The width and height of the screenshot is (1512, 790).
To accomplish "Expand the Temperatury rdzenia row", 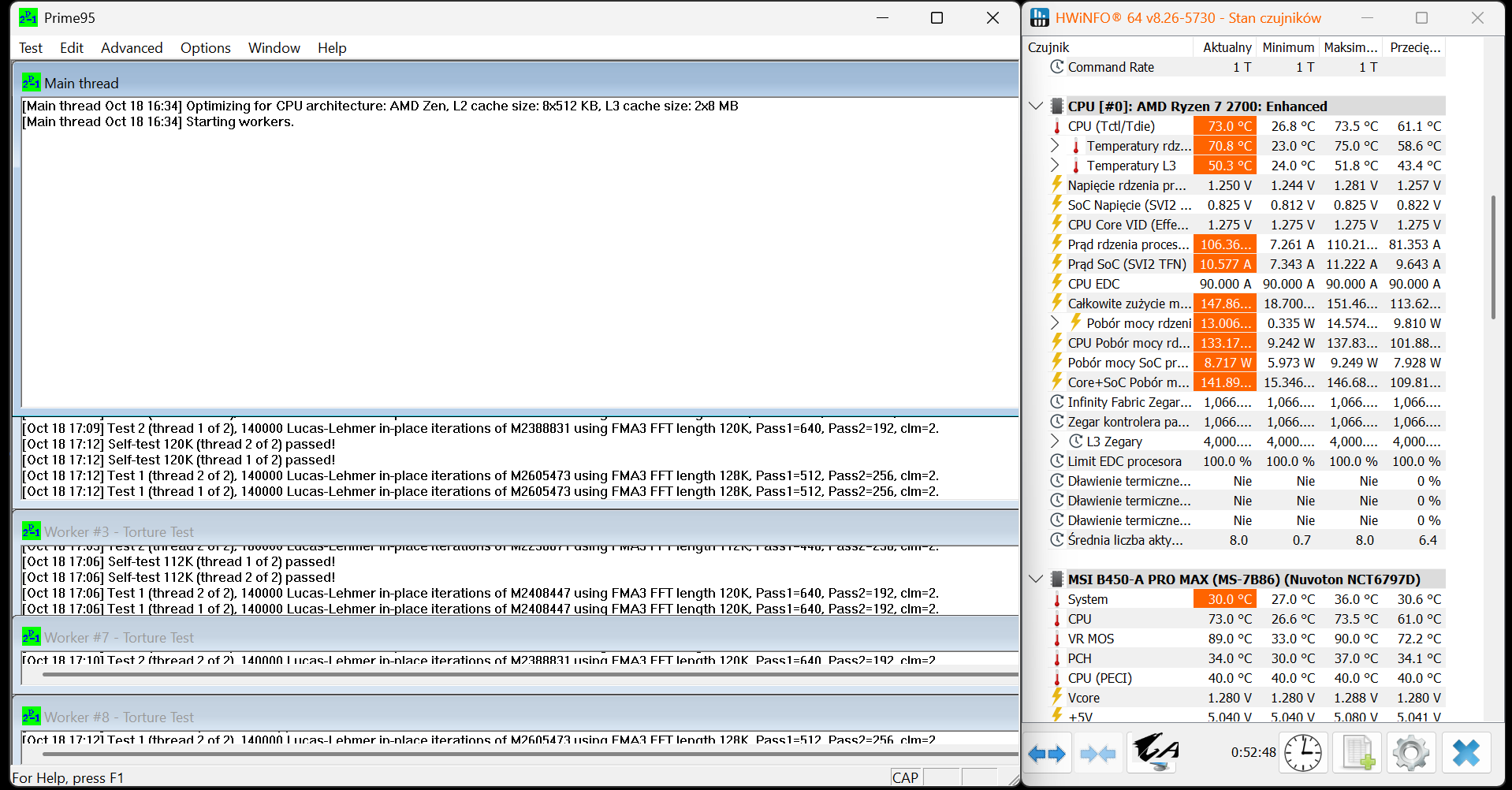I will pos(1055,146).
